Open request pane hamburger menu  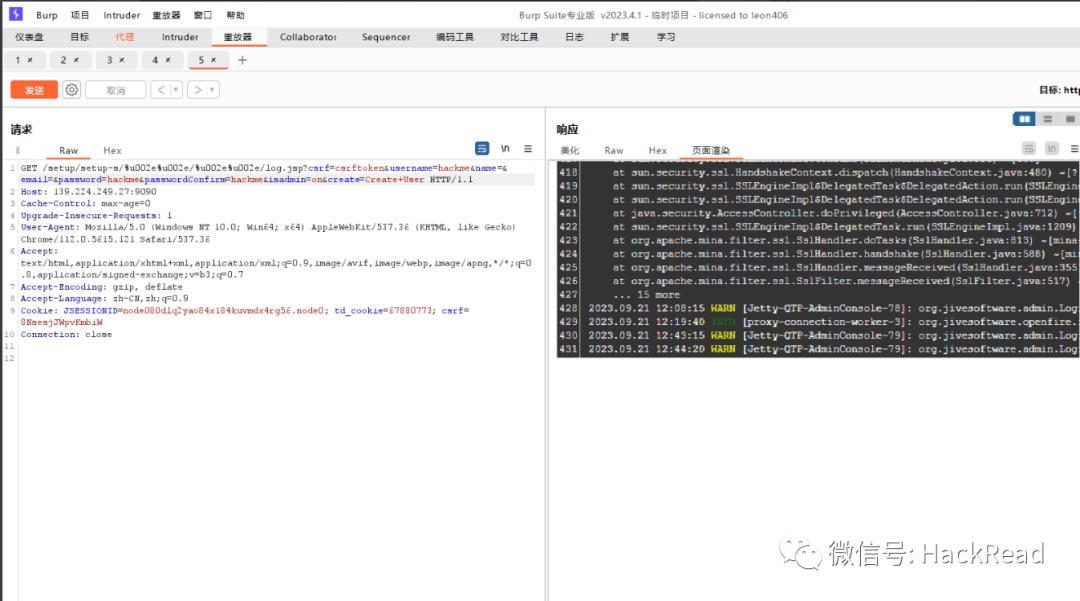[x=528, y=148]
